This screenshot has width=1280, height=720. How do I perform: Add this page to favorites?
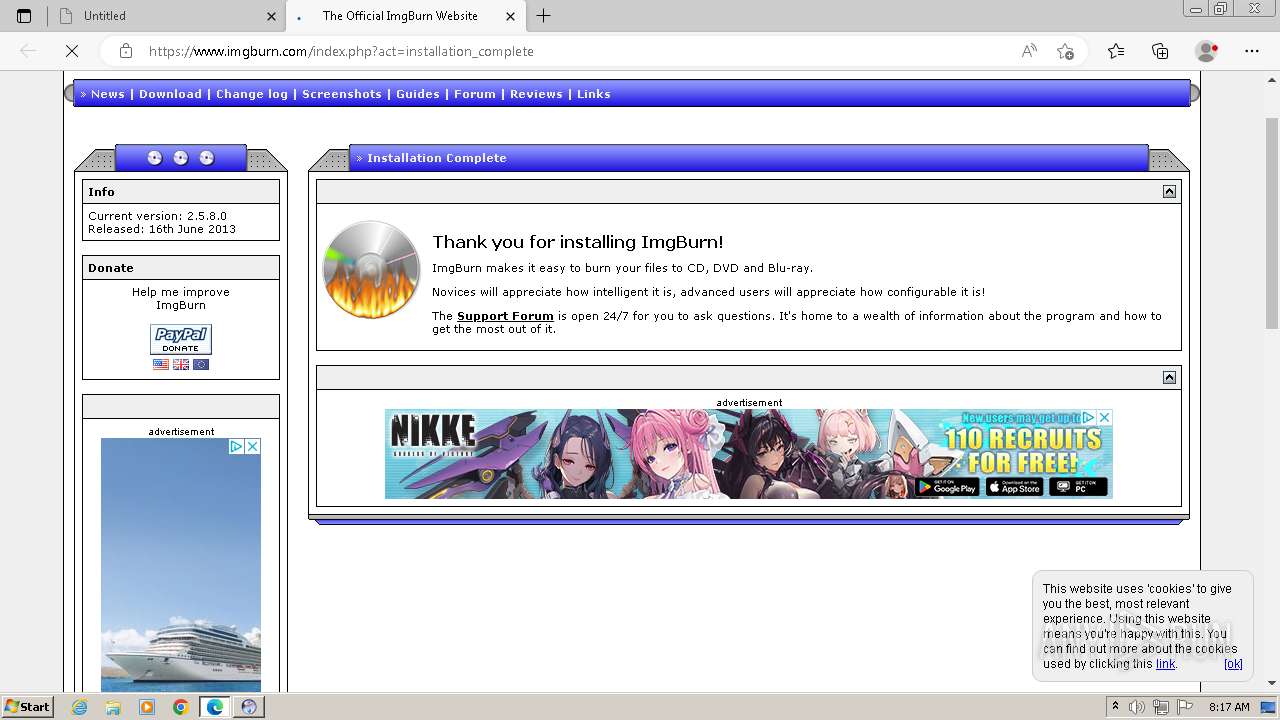pyautogui.click(x=1065, y=51)
